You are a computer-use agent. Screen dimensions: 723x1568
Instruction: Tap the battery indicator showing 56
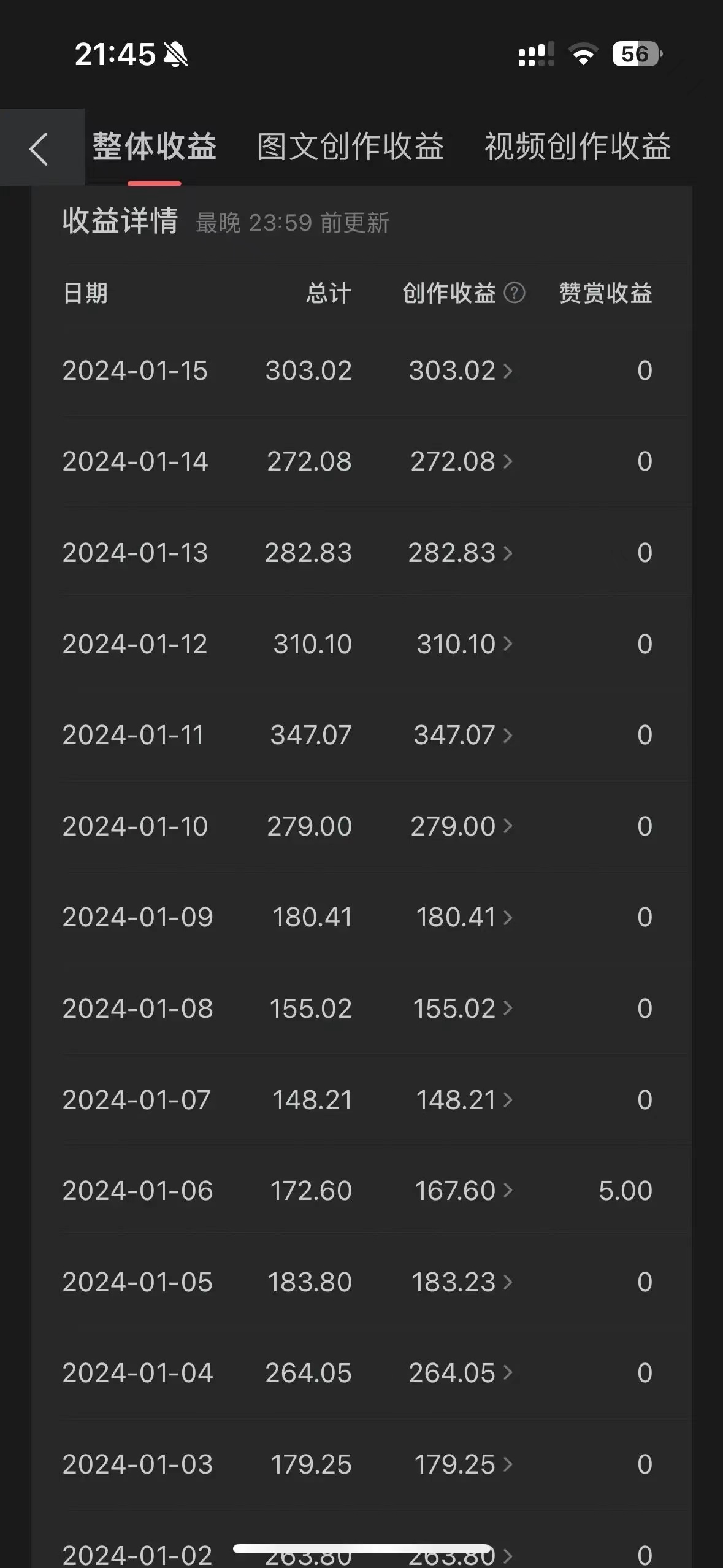(637, 54)
